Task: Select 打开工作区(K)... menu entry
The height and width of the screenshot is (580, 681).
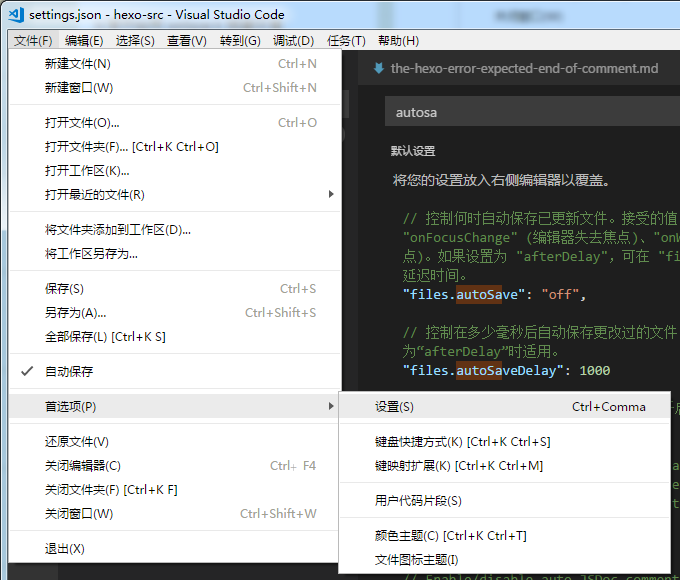Action: [x=175, y=171]
